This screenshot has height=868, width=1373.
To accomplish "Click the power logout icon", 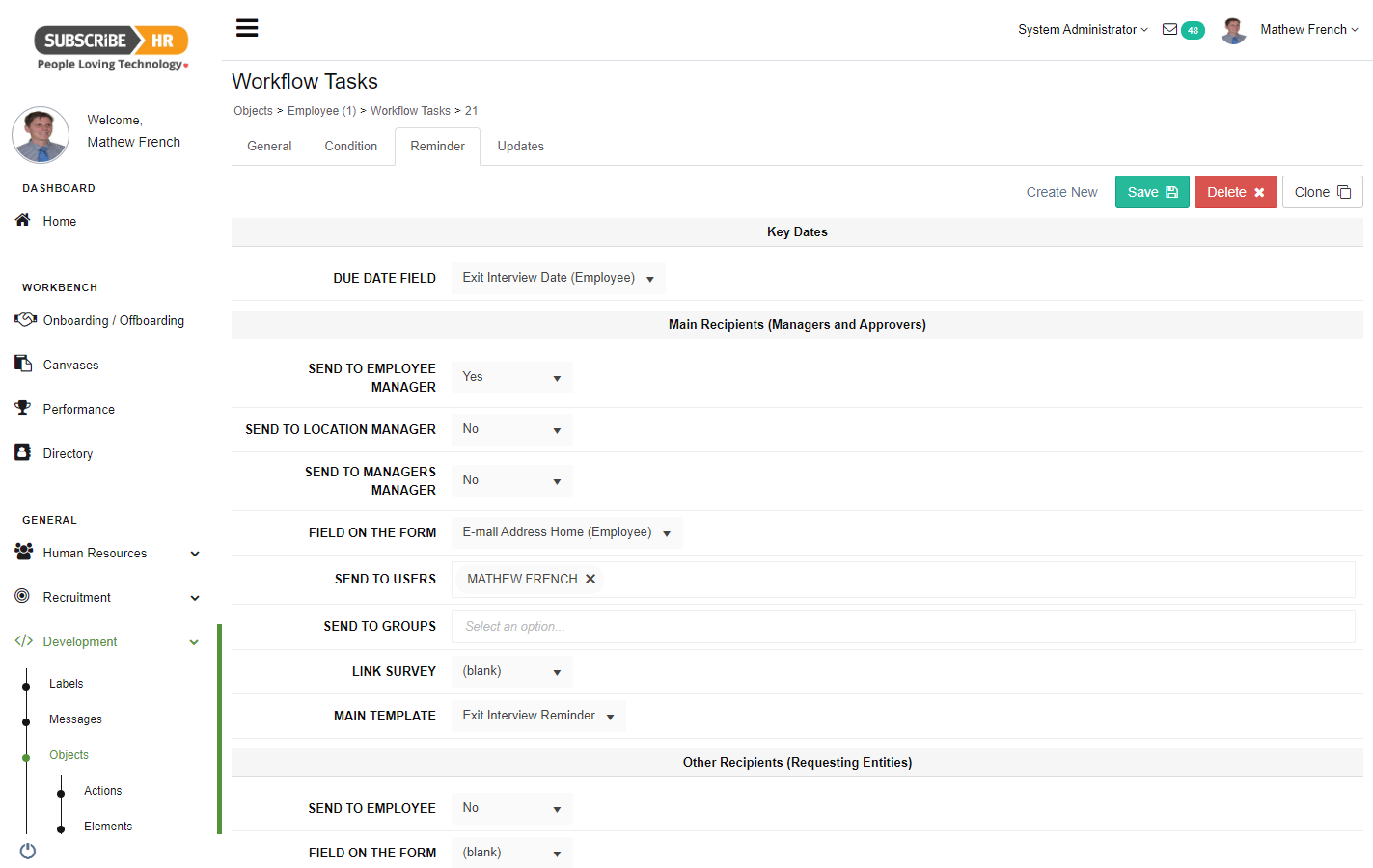I will point(27,851).
